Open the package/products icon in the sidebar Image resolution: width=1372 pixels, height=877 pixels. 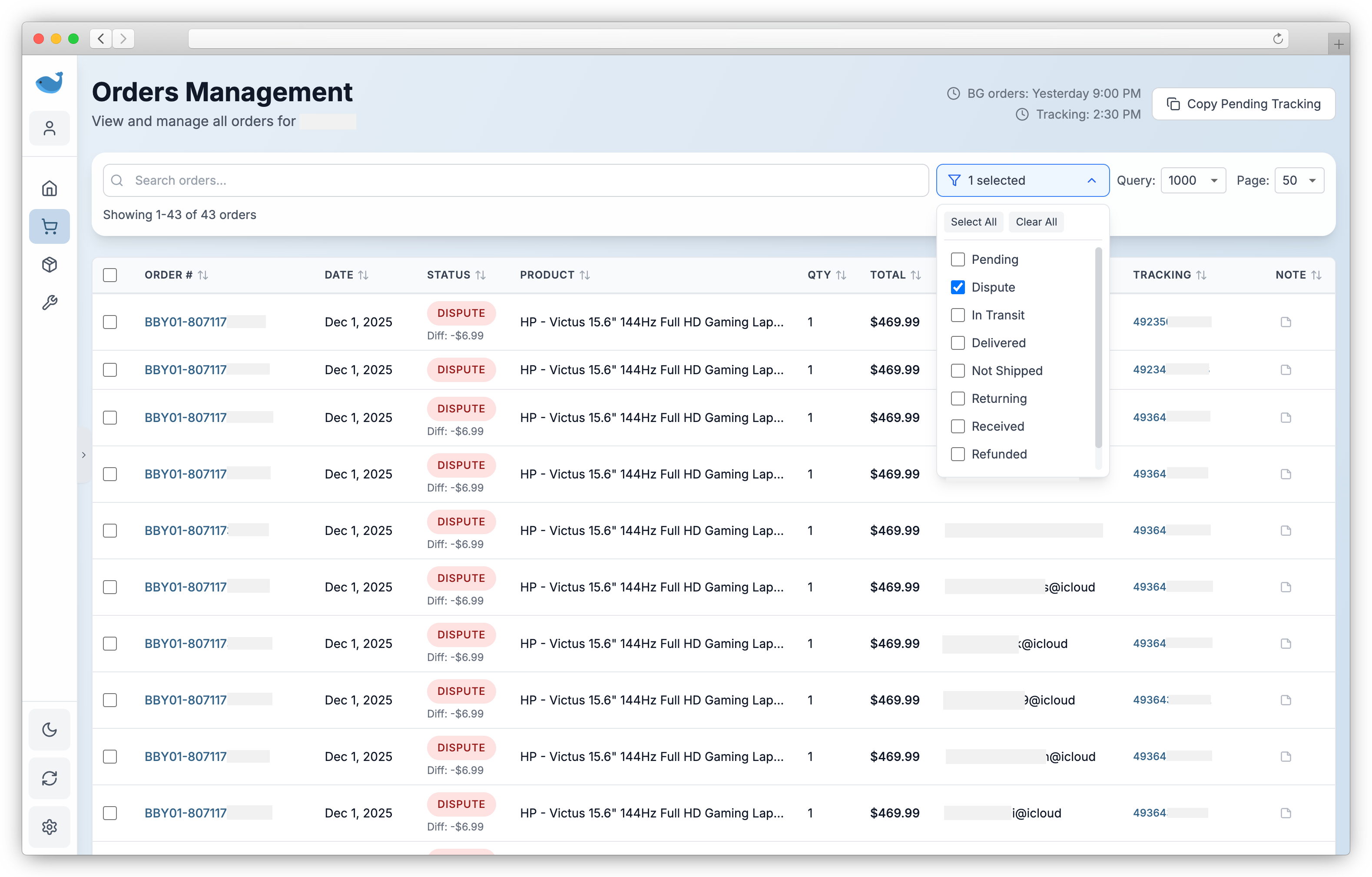tap(50, 264)
